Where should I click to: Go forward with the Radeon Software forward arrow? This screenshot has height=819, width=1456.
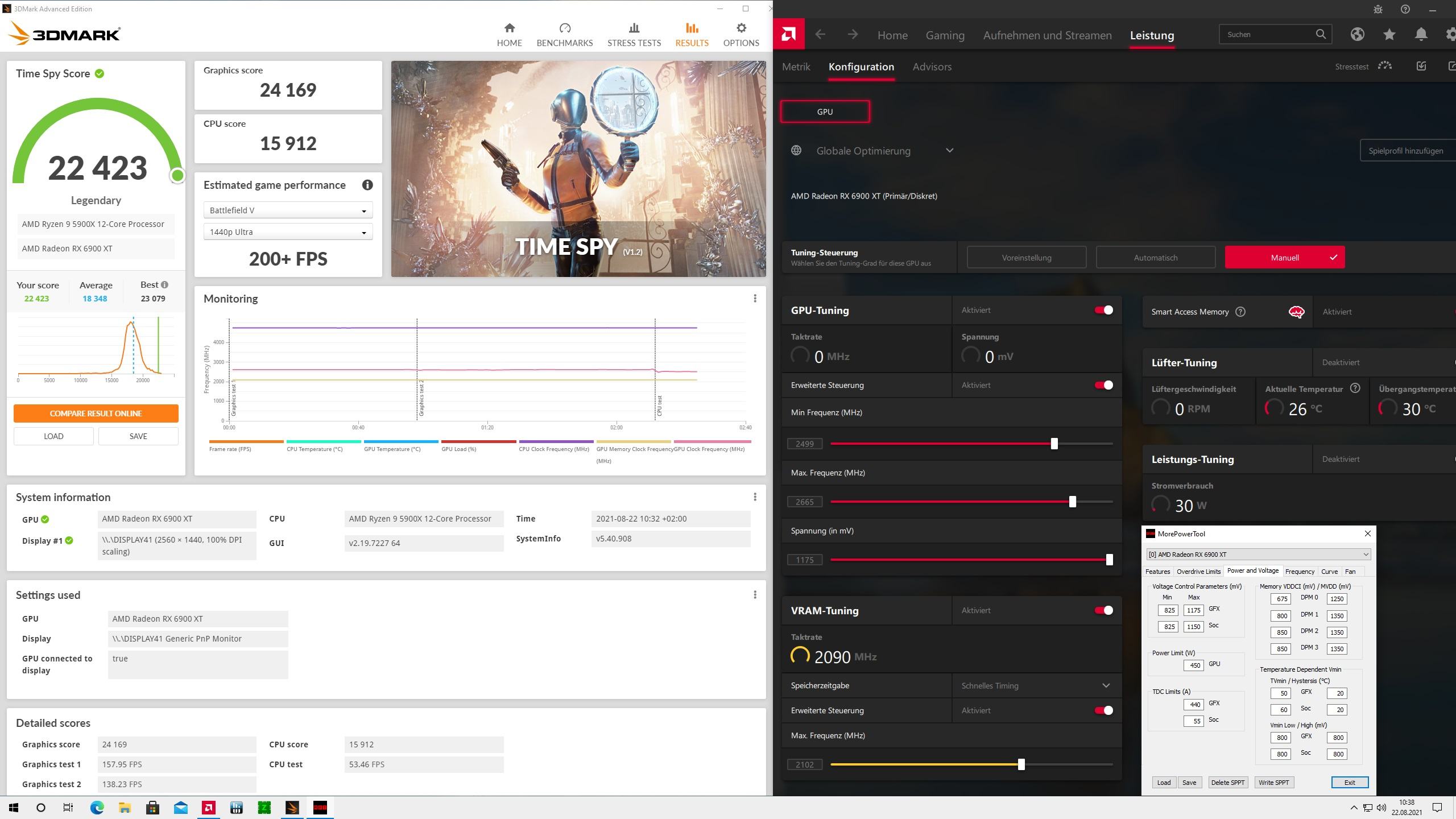coord(852,35)
